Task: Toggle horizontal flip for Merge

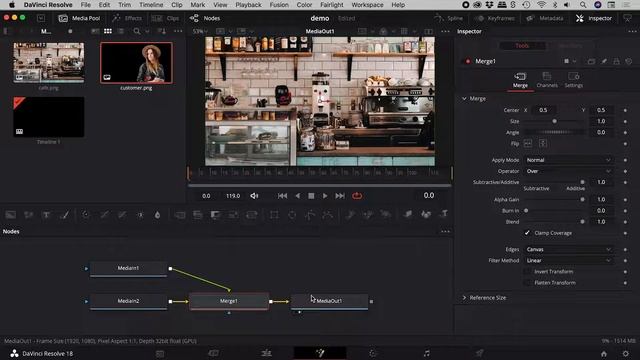Action: pyautogui.click(x=528, y=144)
